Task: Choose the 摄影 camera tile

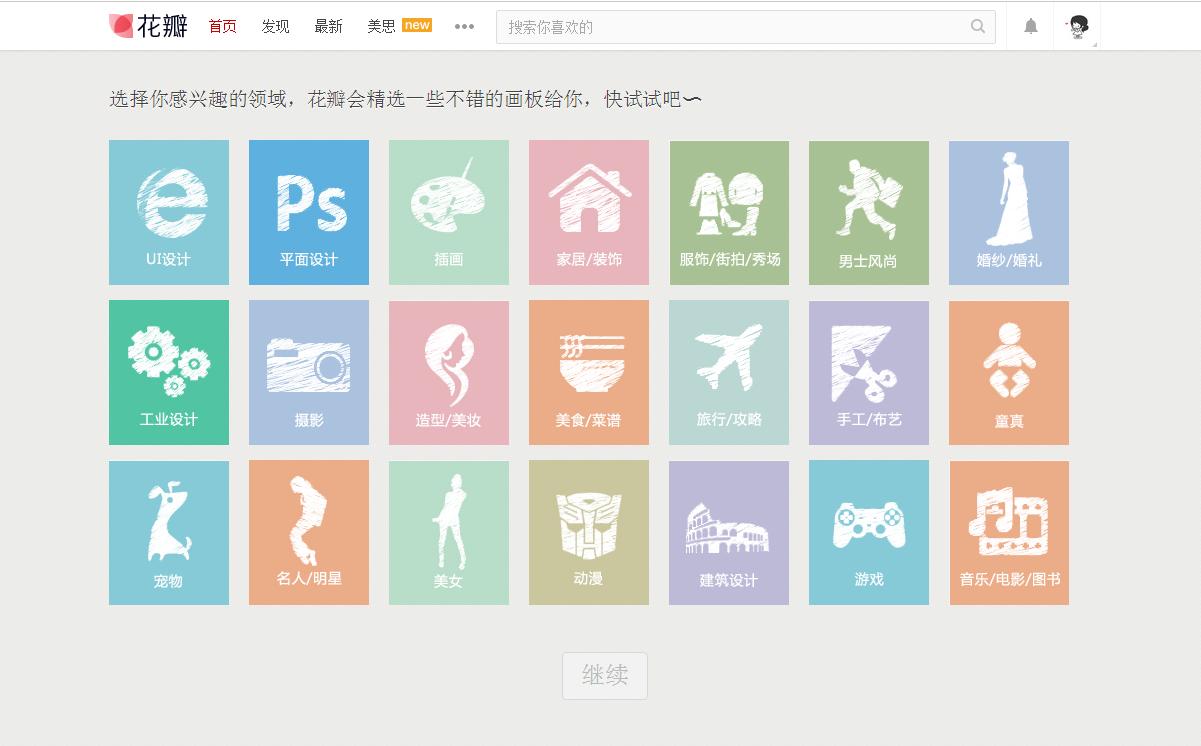Action: coord(308,372)
